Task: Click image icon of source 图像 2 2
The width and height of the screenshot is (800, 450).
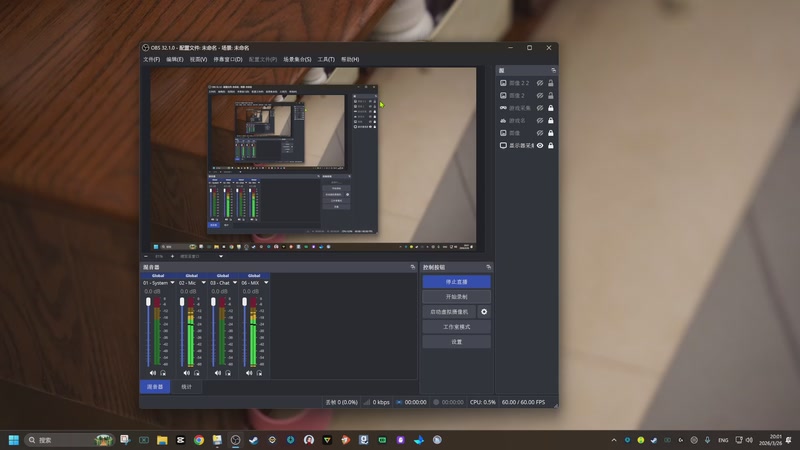Action: [x=503, y=83]
